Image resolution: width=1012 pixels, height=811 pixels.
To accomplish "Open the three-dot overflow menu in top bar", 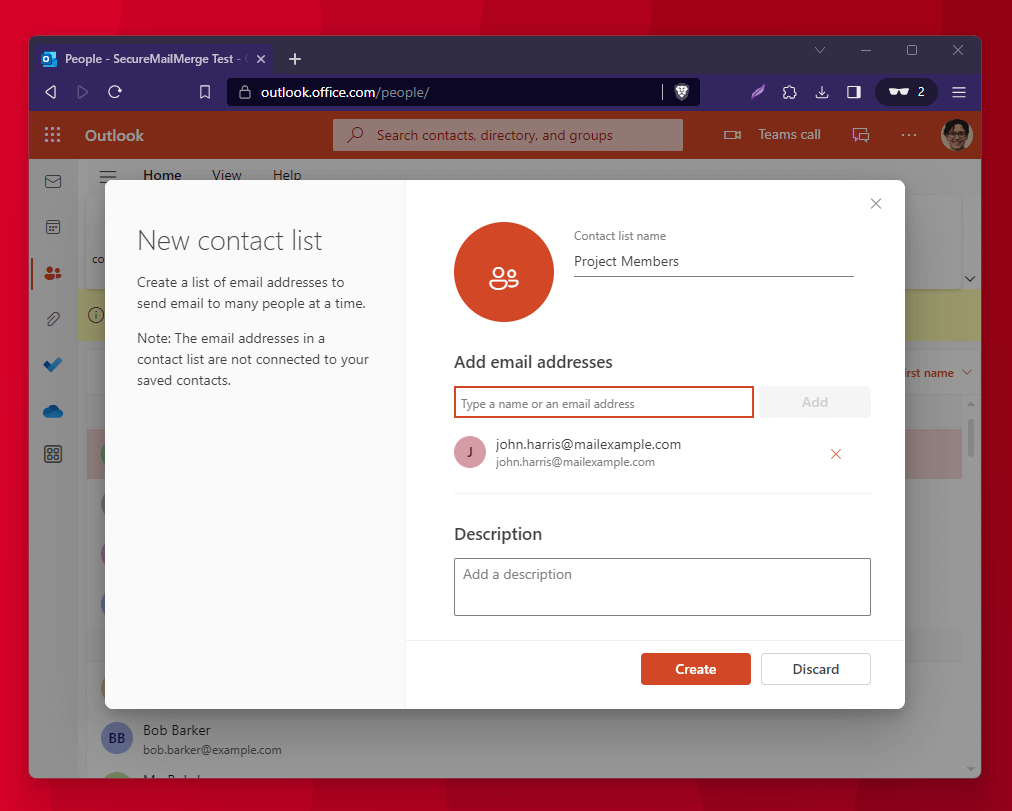I will point(908,134).
